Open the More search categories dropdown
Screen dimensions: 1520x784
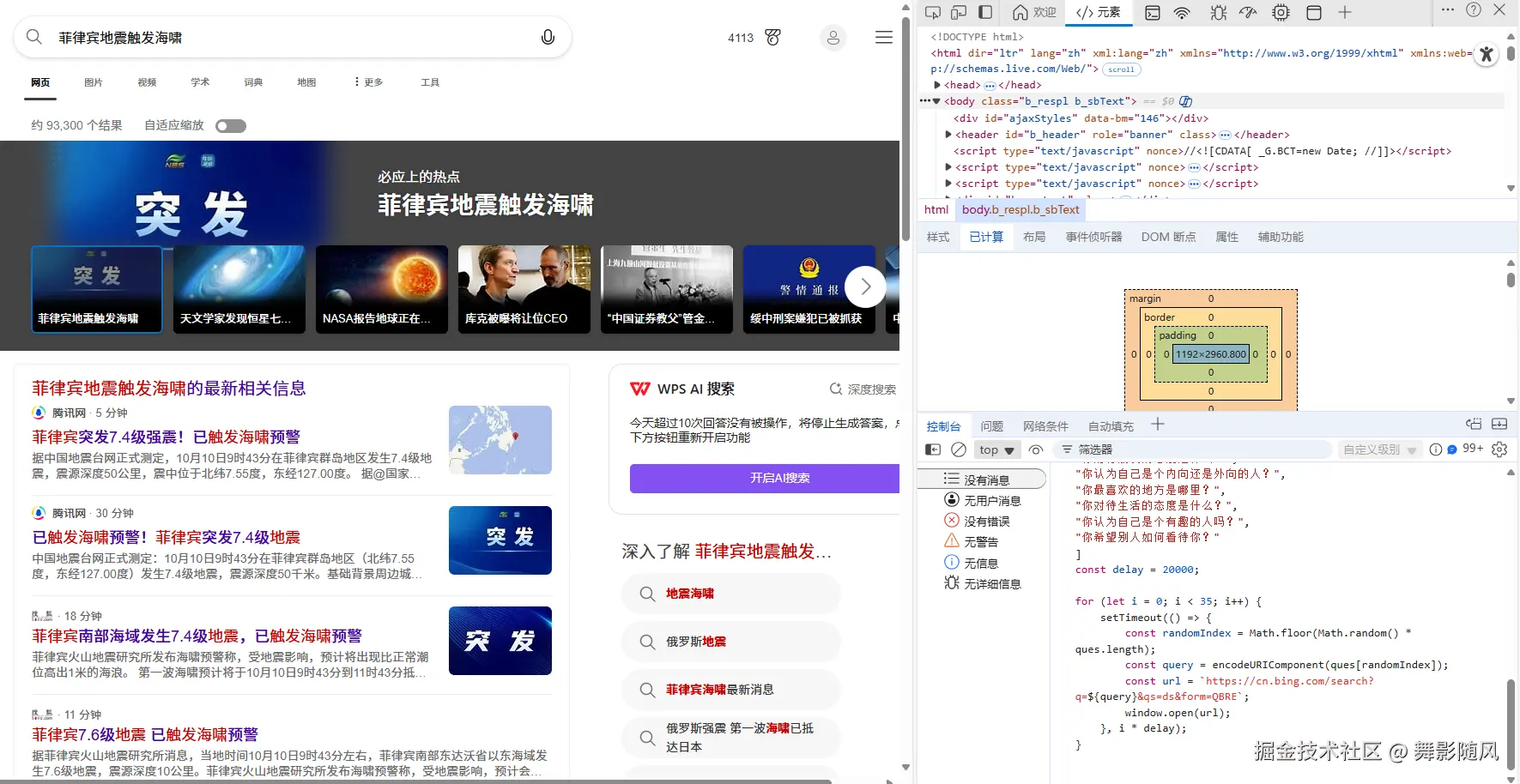(x=368, y=82)
